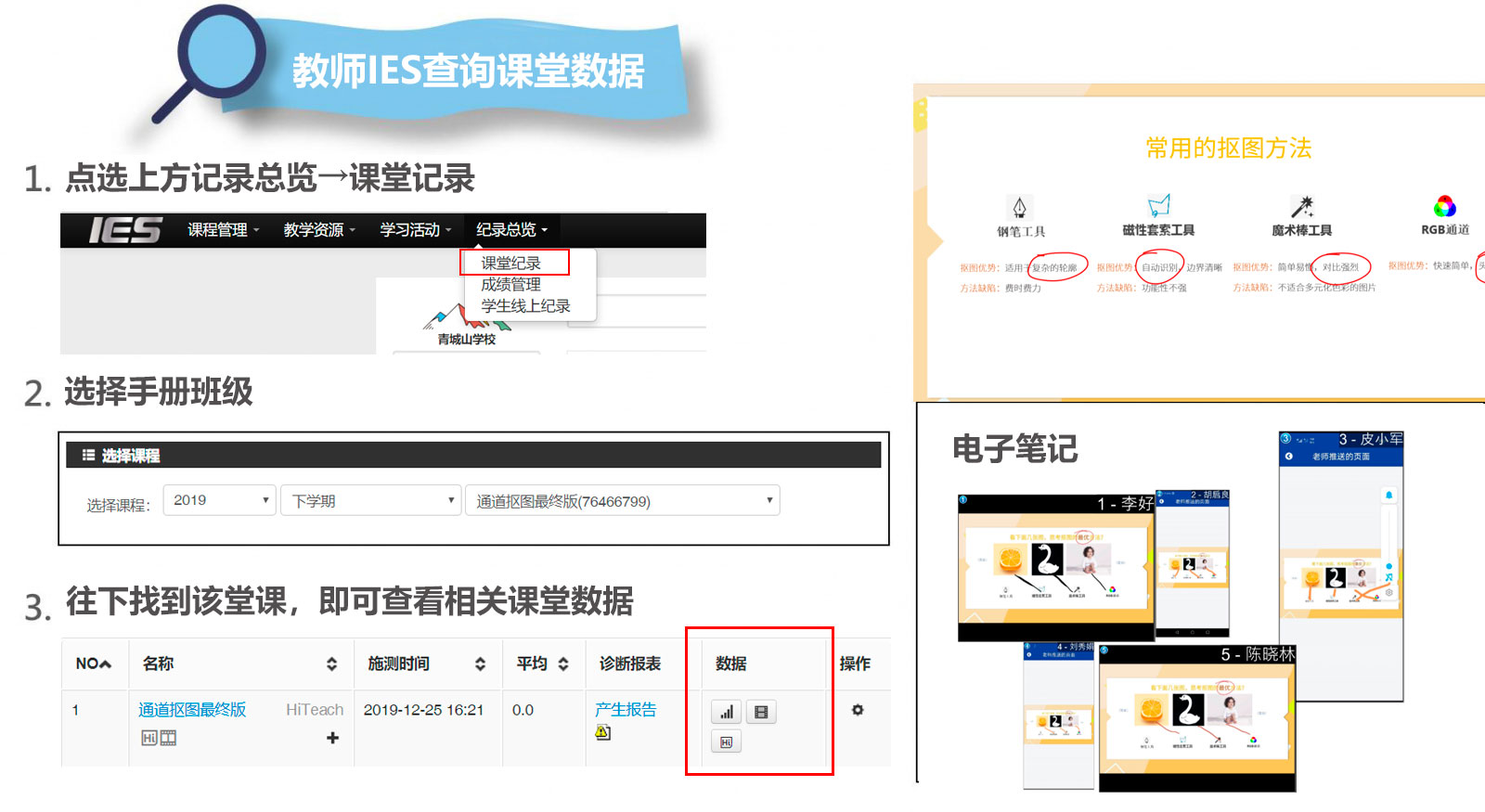Click the plus icon in the name cell

tap(332, 738)
